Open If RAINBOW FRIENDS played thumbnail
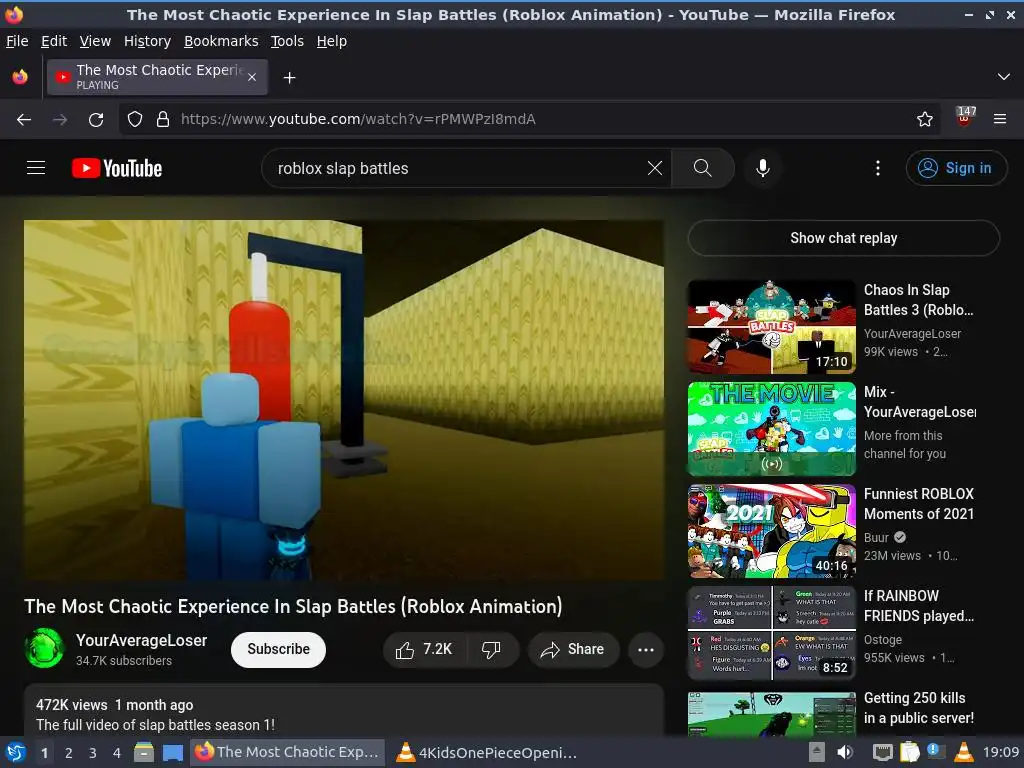The width and height of the screenshot is (1024, 768). pyautogui.click(x=771, y=633)
